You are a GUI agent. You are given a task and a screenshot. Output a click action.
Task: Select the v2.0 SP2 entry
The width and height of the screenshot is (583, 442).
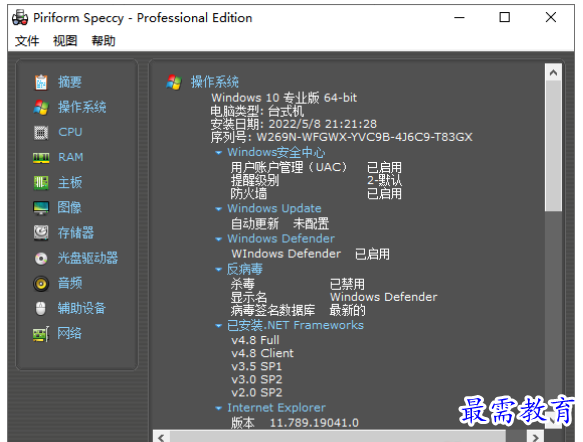tap(257, 393)
